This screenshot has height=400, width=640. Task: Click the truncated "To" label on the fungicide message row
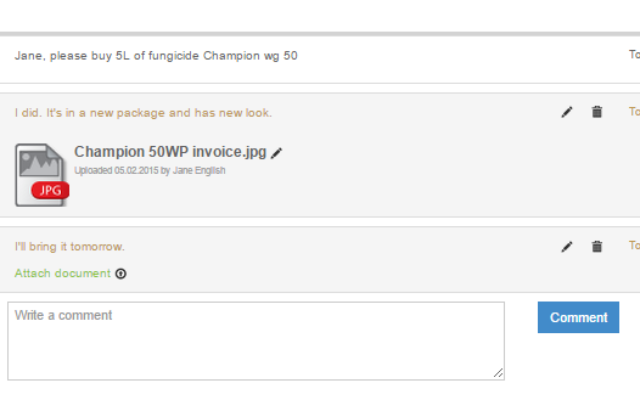pos(634,54)
